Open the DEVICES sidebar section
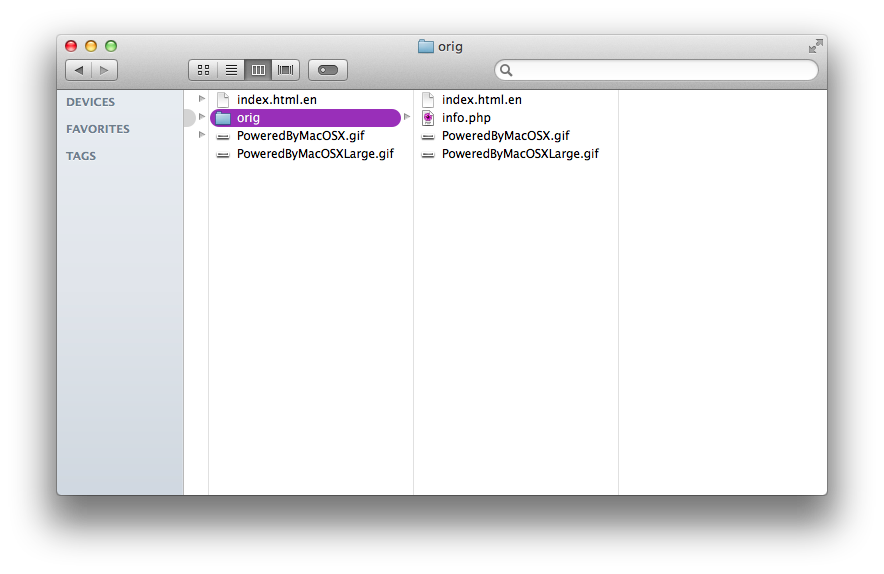Screen dimensions: 884x574 [x=90, y=102]
